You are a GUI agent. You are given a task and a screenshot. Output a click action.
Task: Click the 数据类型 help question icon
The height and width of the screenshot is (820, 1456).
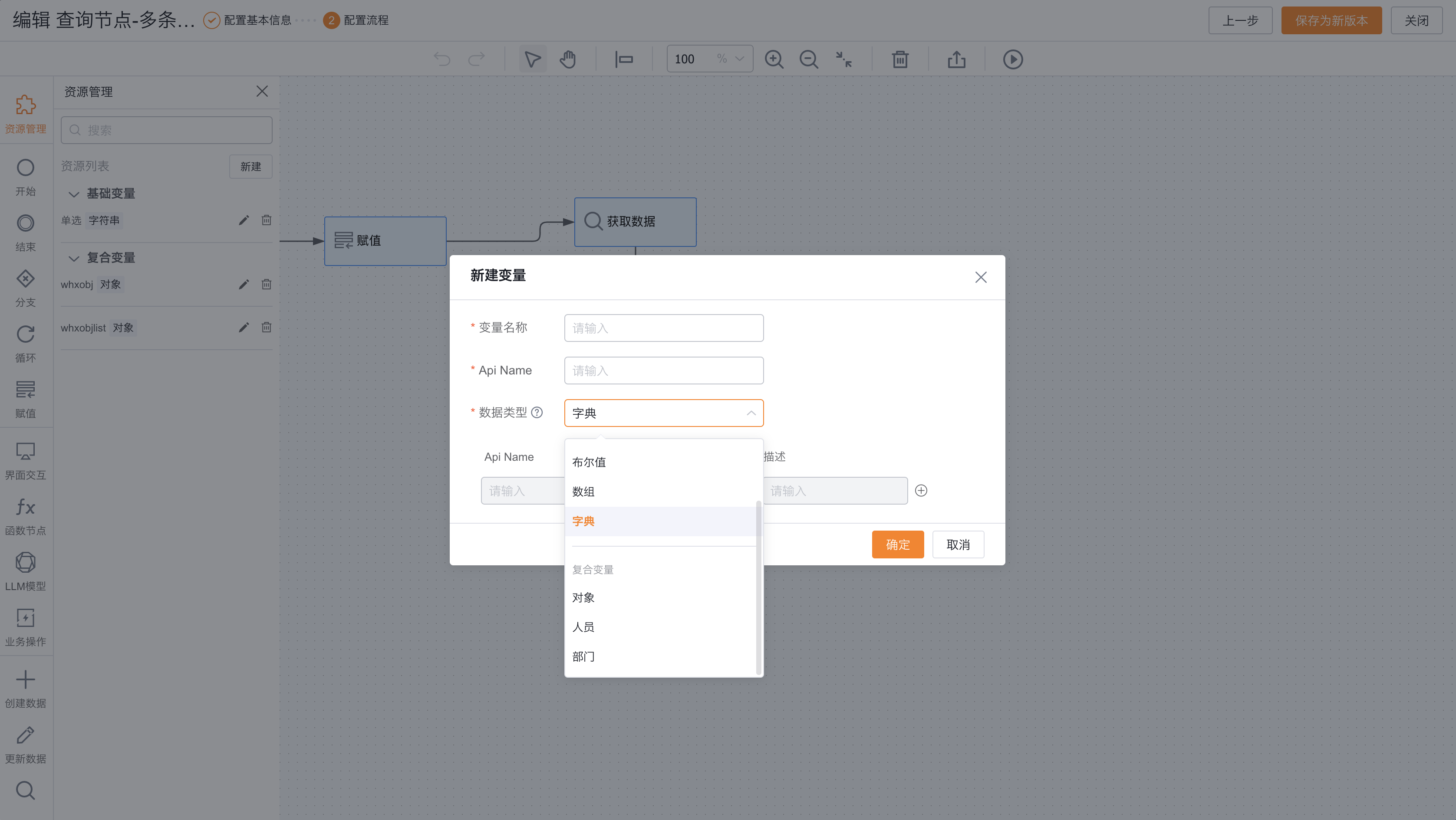coord(537,412)
